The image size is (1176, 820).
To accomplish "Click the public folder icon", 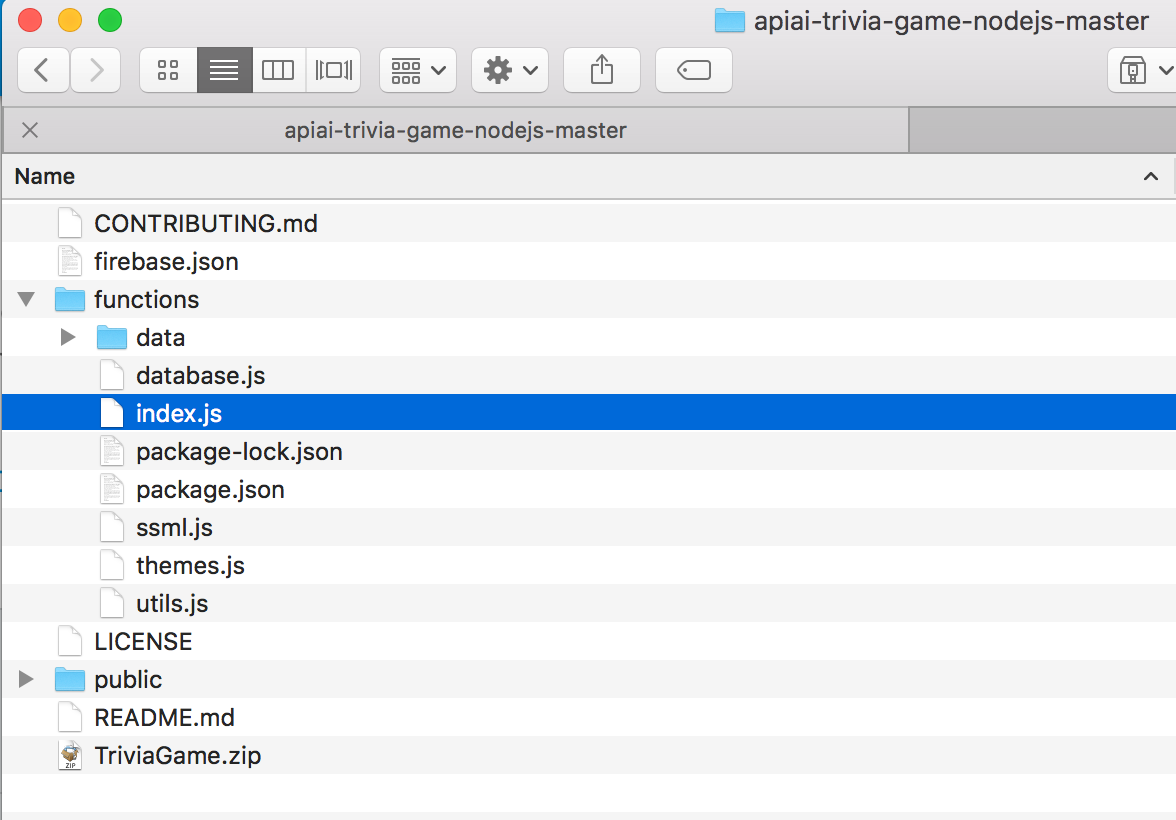I will pyautogui.click(x=70, y=680).
